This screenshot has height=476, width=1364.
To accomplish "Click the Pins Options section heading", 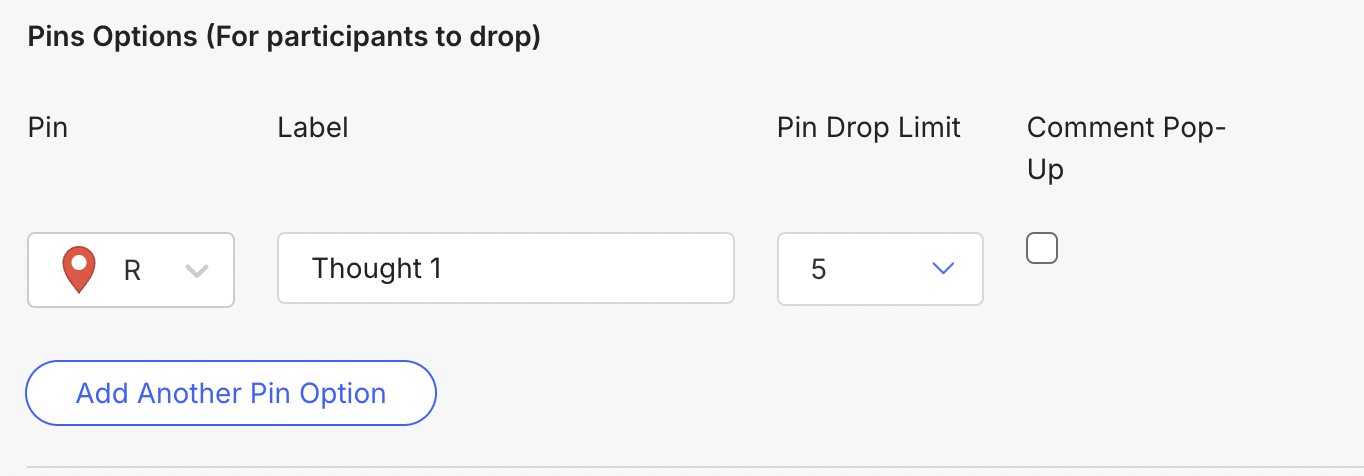I will 284,38.
